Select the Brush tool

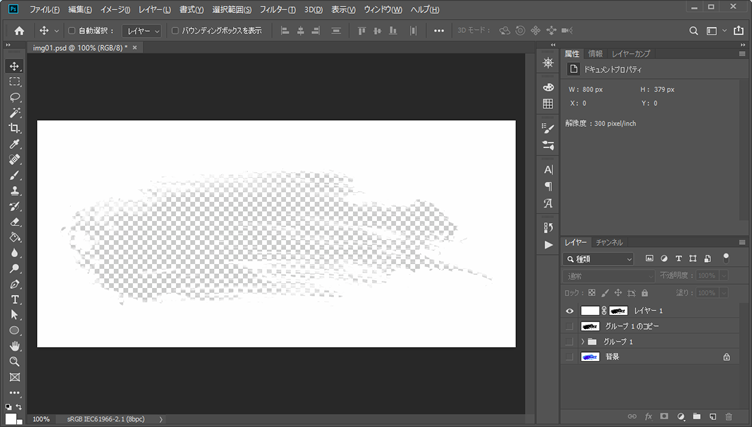pyautogui.click(x=14, y=175)
